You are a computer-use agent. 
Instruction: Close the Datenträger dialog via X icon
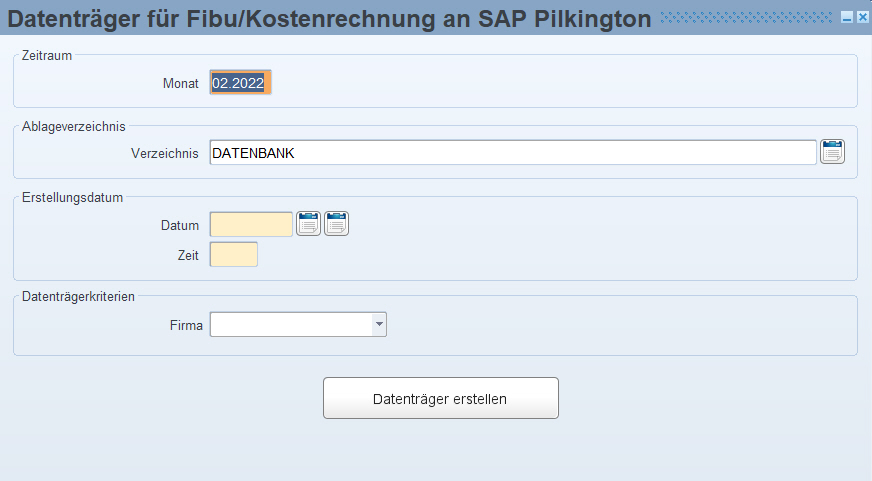tap(863, 18)
